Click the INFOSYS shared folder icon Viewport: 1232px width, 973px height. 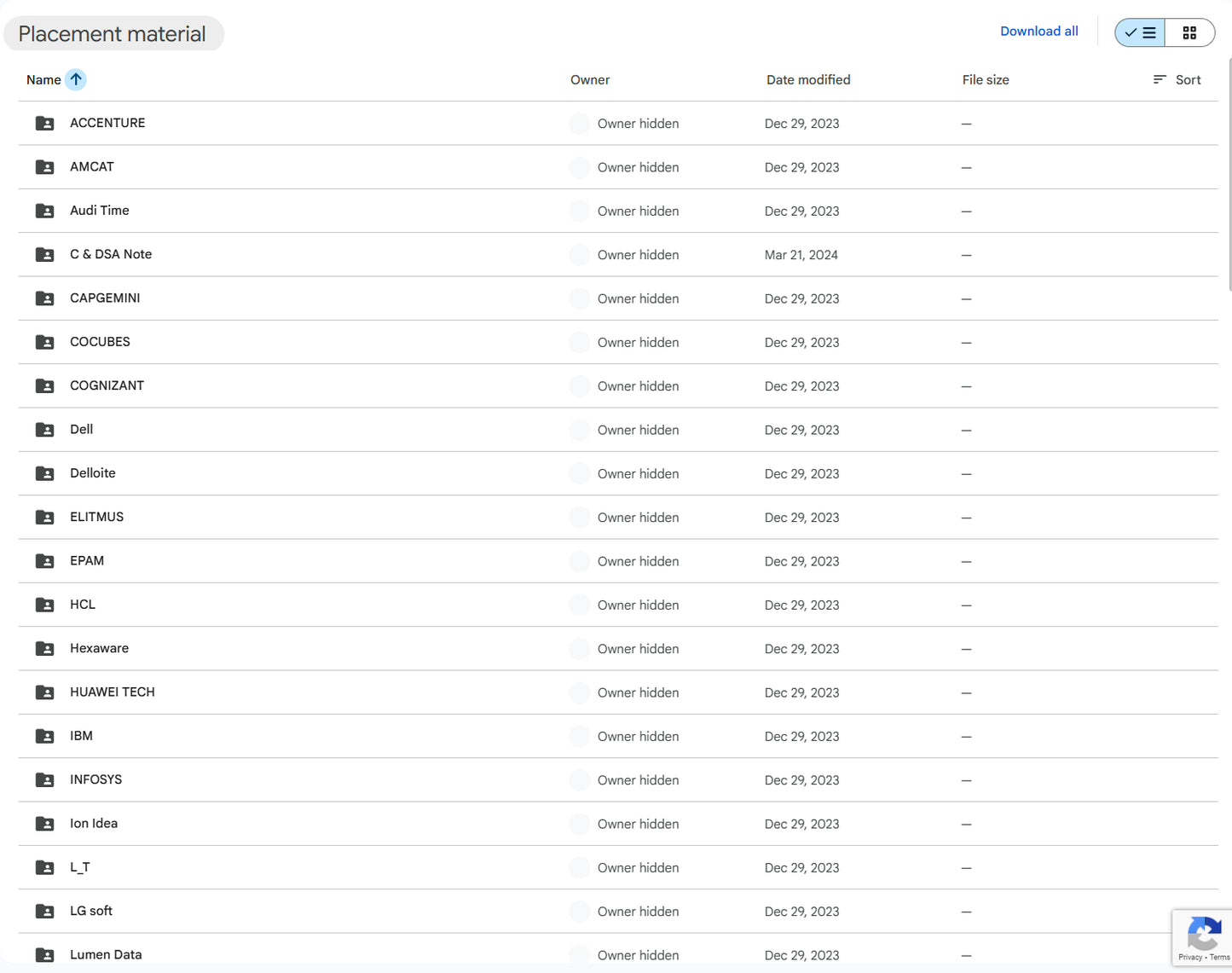click(x=45, y=780)
